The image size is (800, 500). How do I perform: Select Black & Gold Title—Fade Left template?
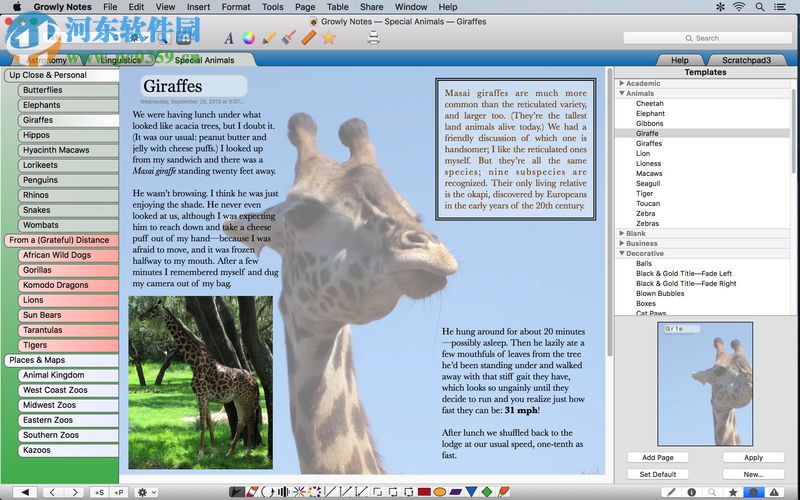pyautogui.click(x=684, y=273)
